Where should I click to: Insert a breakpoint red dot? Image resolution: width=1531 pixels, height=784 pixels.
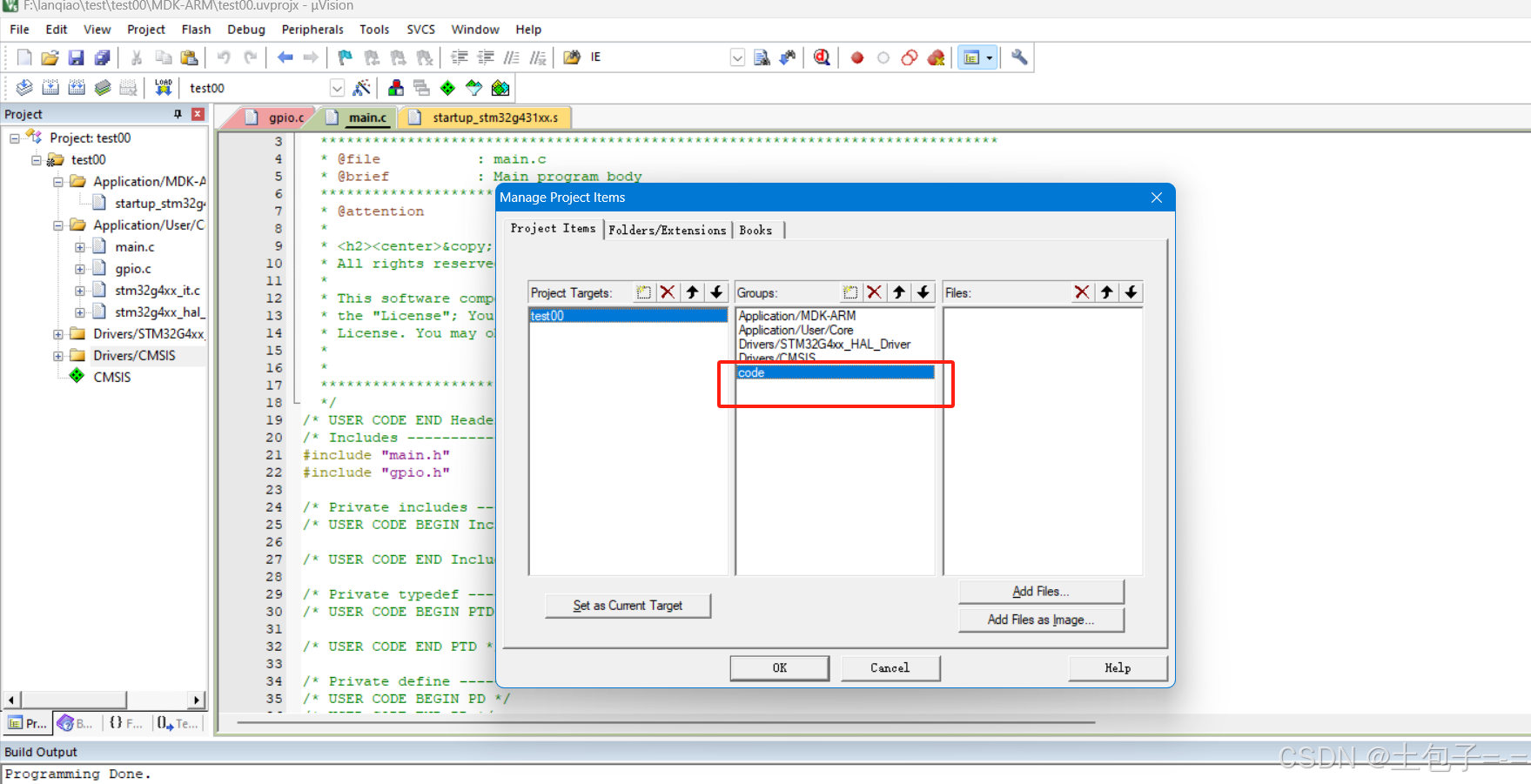[857, 57]
